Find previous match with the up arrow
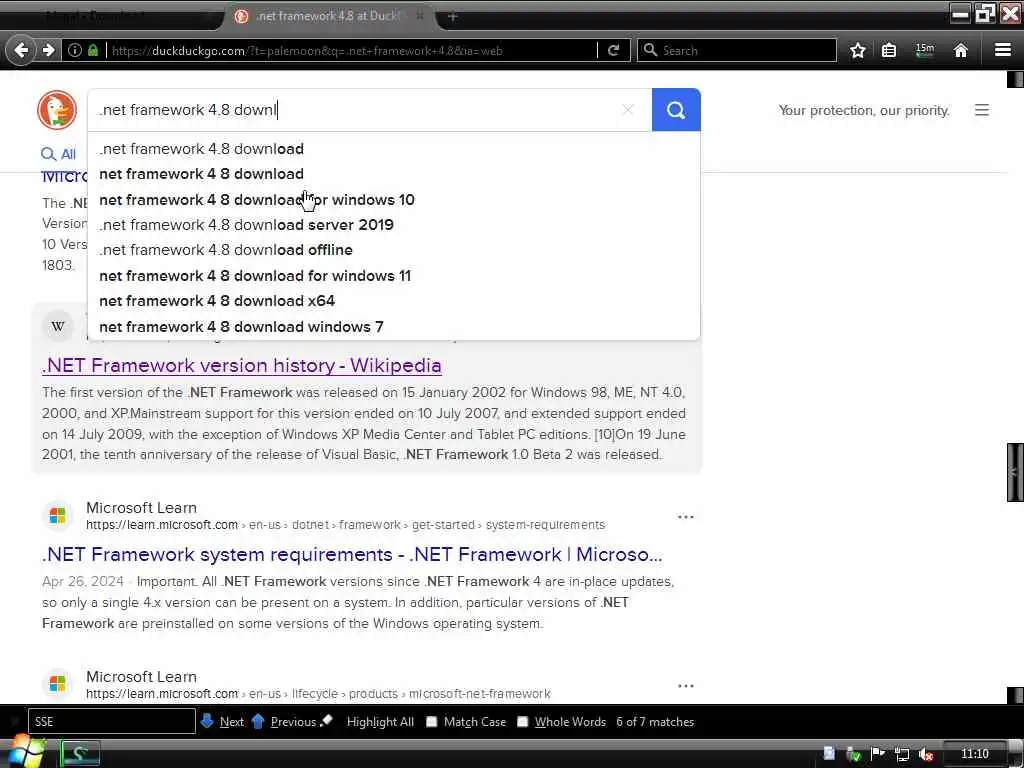Image resolution: width=1024 pixels, height=768 pixels. click(283, 722)
